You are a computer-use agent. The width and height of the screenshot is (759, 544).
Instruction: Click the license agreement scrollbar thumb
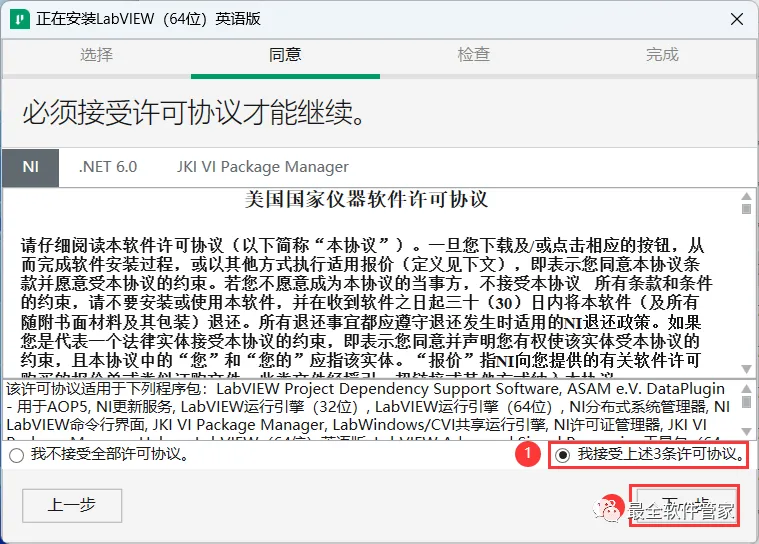click(x=746, y=209)
